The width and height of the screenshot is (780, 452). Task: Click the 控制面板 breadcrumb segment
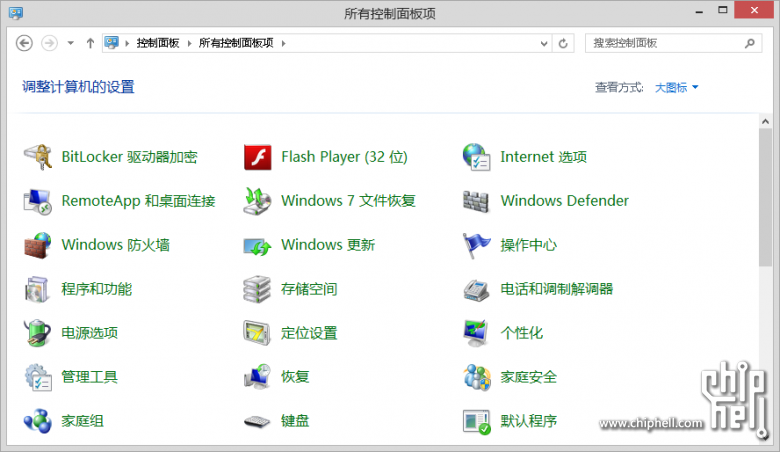coord(158,43)
